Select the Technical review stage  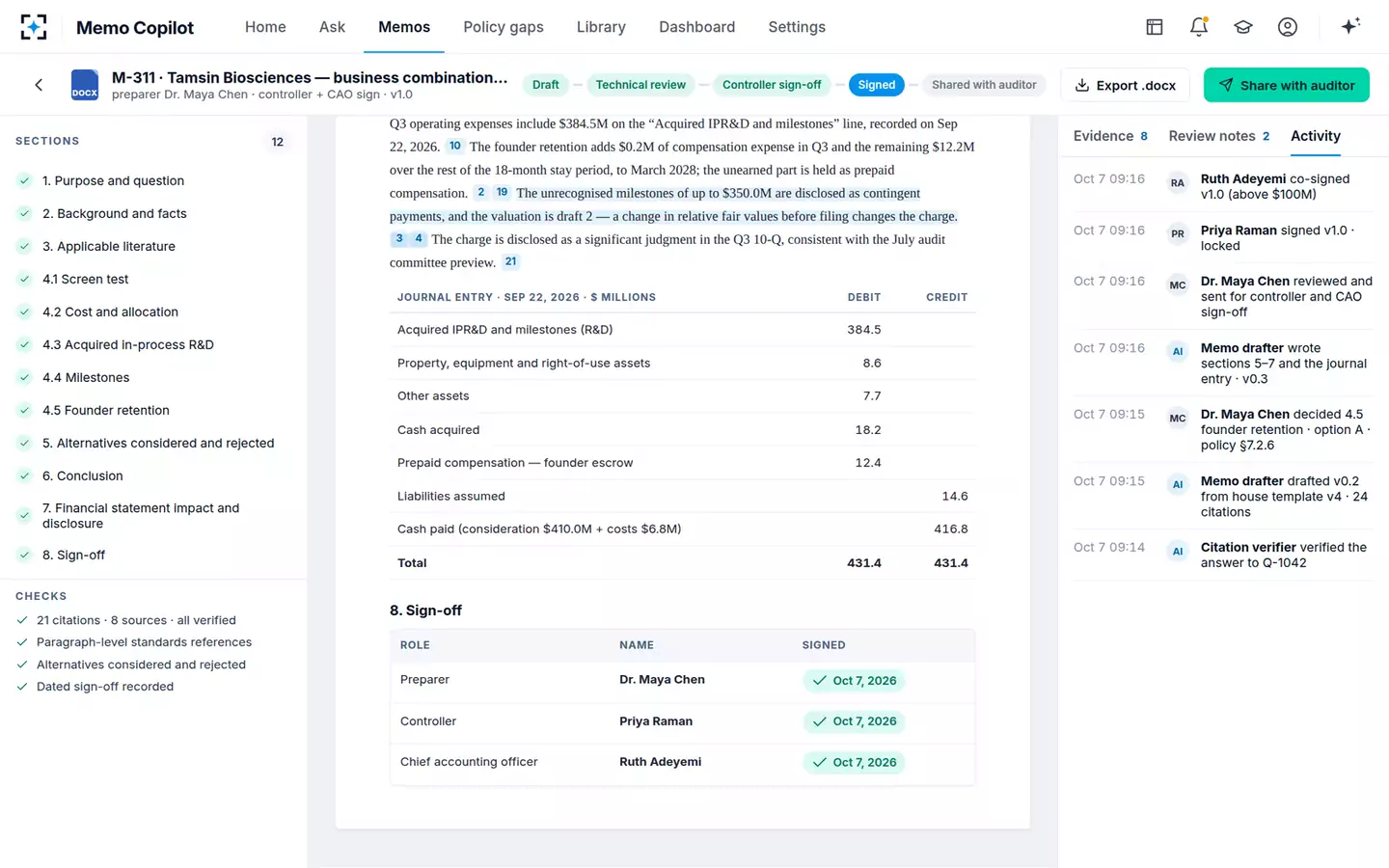click(x=640, y=85)
